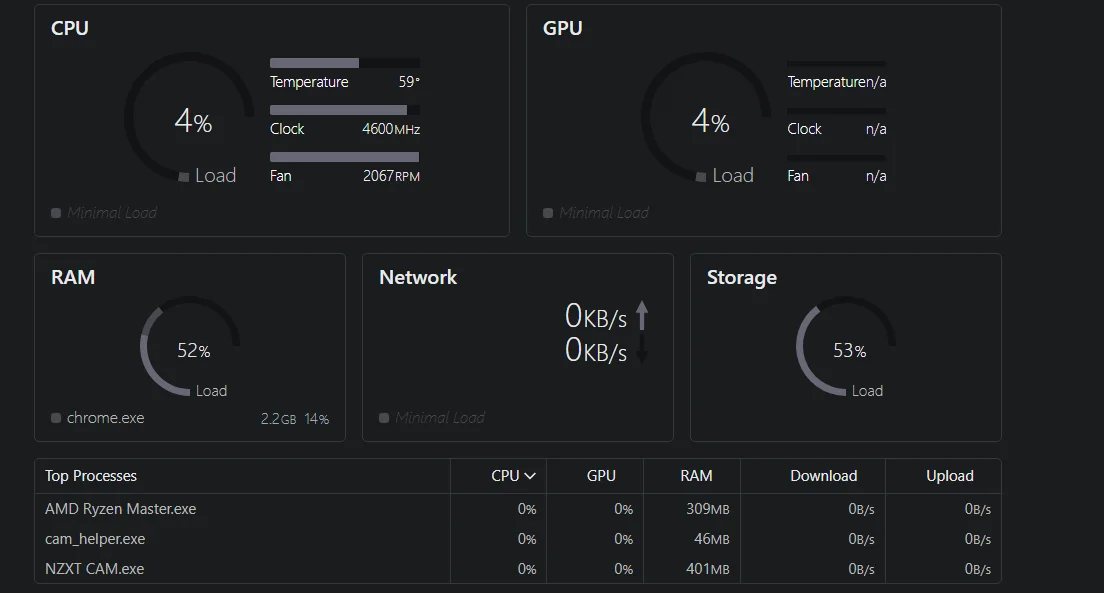Select the cam_helper.exe process row
The width and height of the screenshot is (1104, 593).
[95, 539]
